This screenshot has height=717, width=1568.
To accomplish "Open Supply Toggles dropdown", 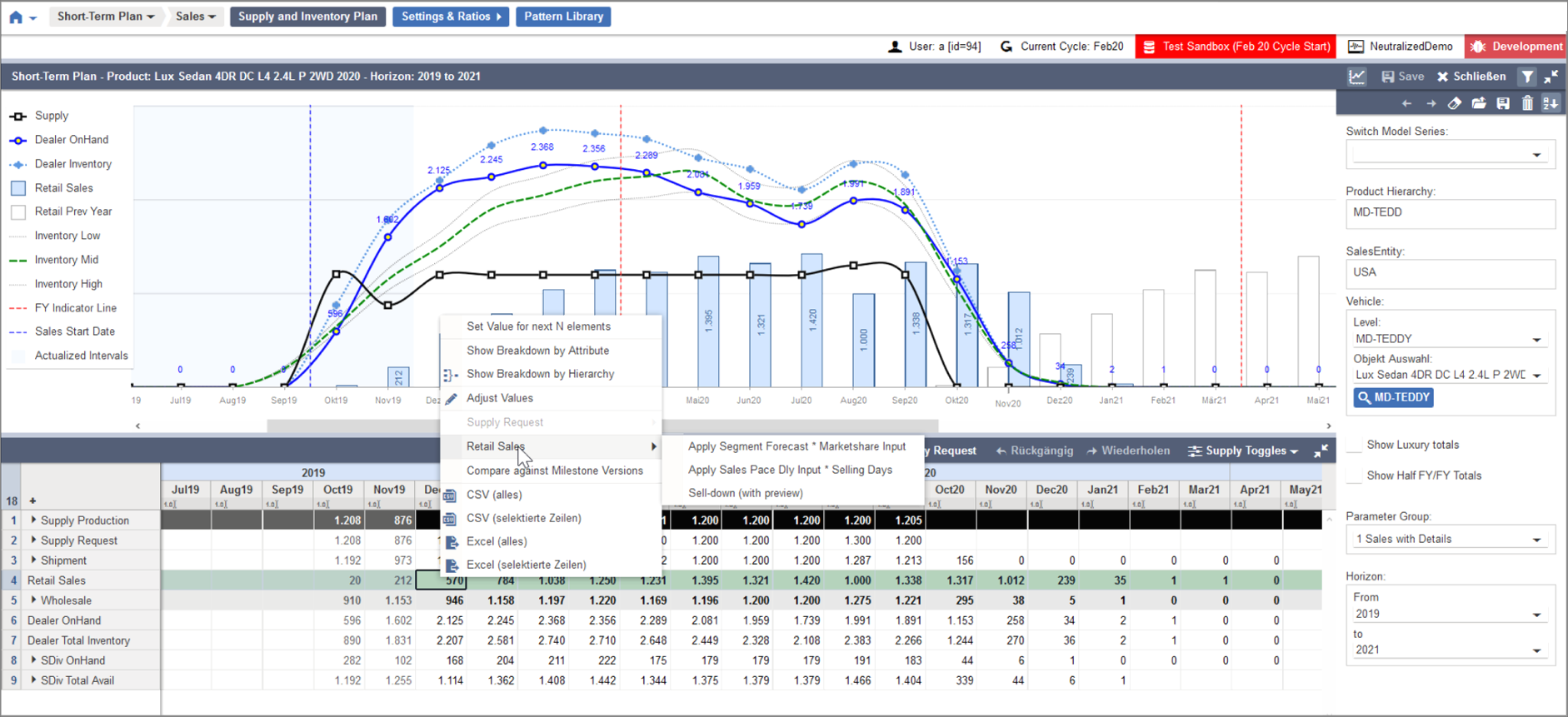I will click(1243, 451).
